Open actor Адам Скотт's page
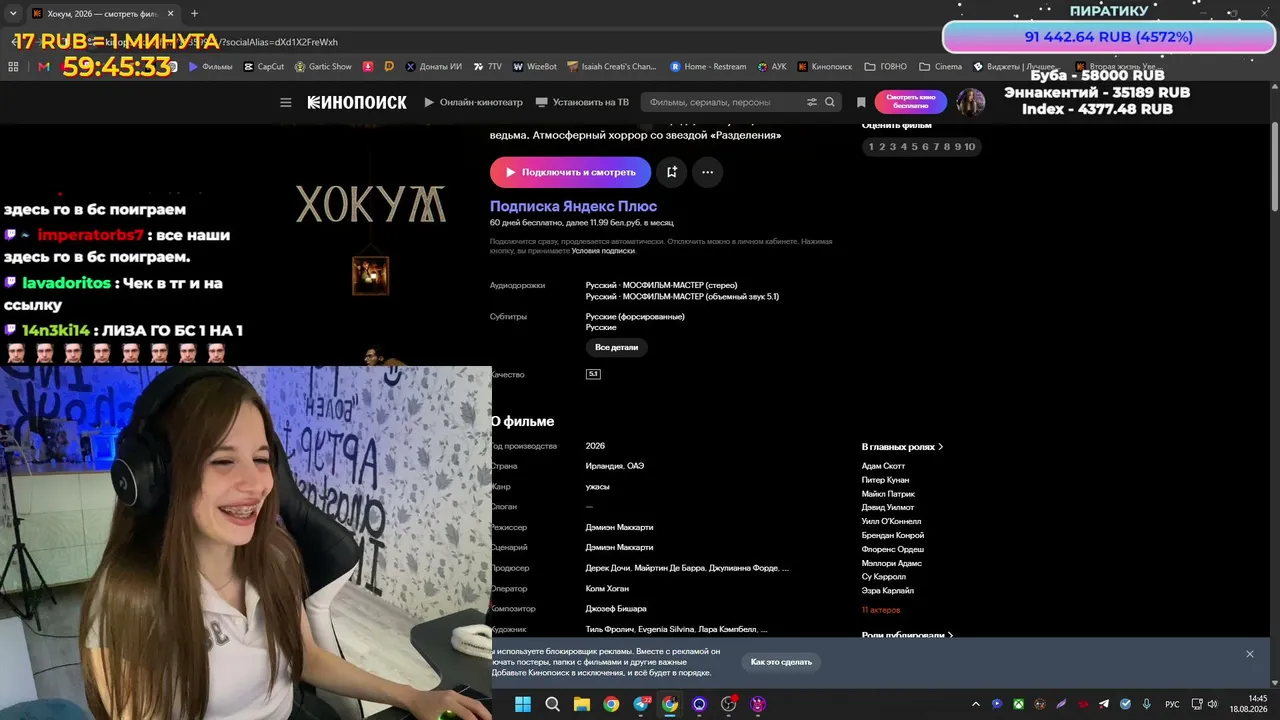 [x=883, y=466]
